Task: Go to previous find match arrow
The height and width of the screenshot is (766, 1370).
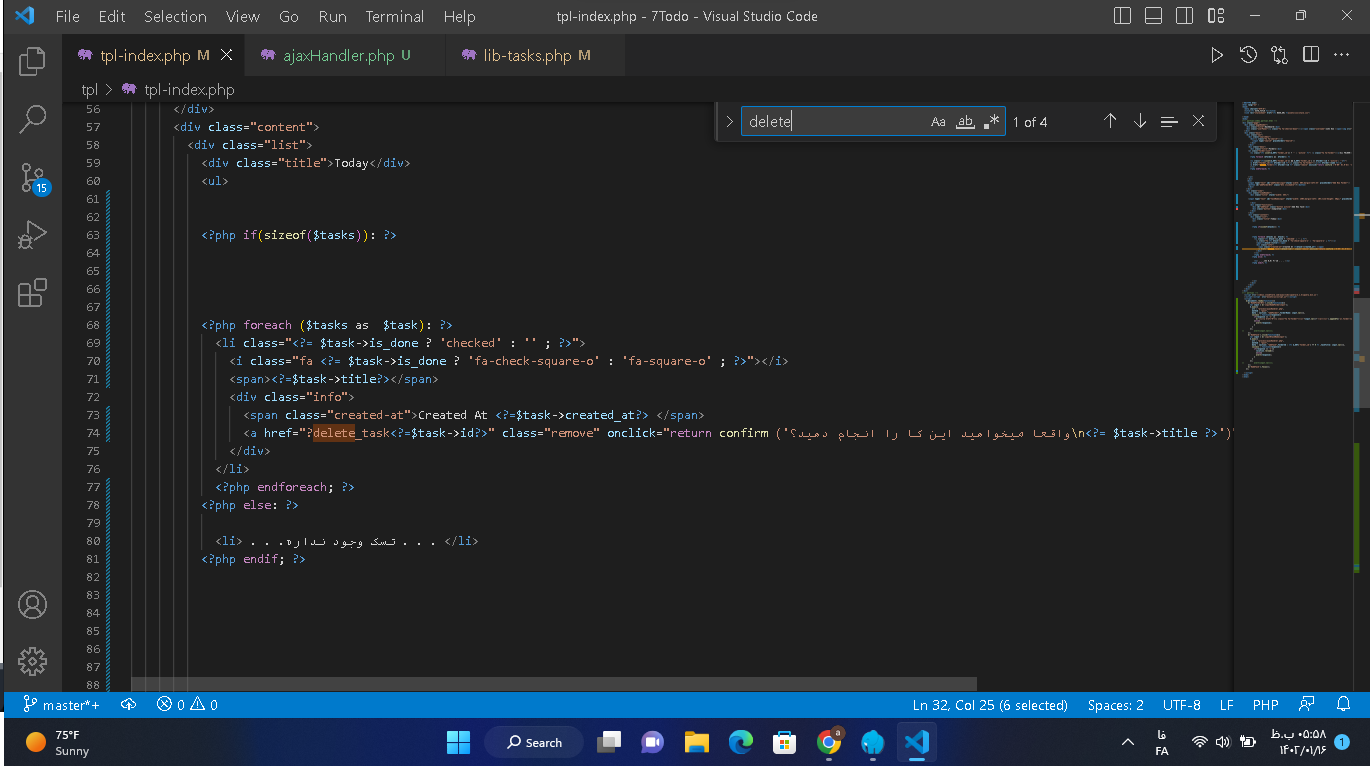Action: 1110,121
